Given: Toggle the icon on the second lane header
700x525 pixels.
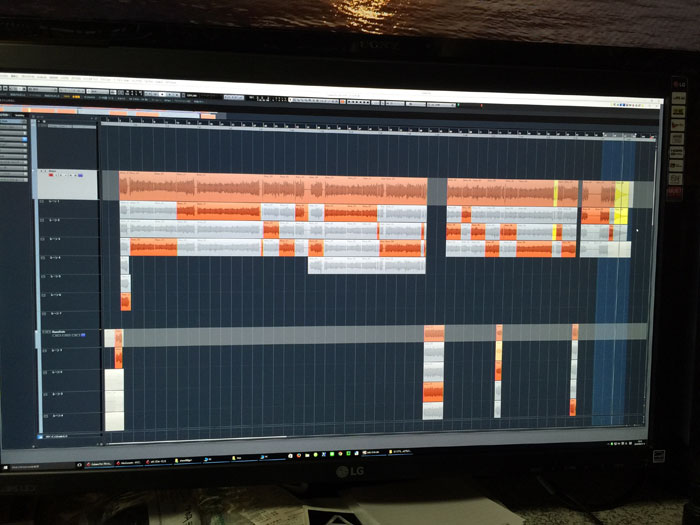Looking at the screenshot, I should (42, 220).
